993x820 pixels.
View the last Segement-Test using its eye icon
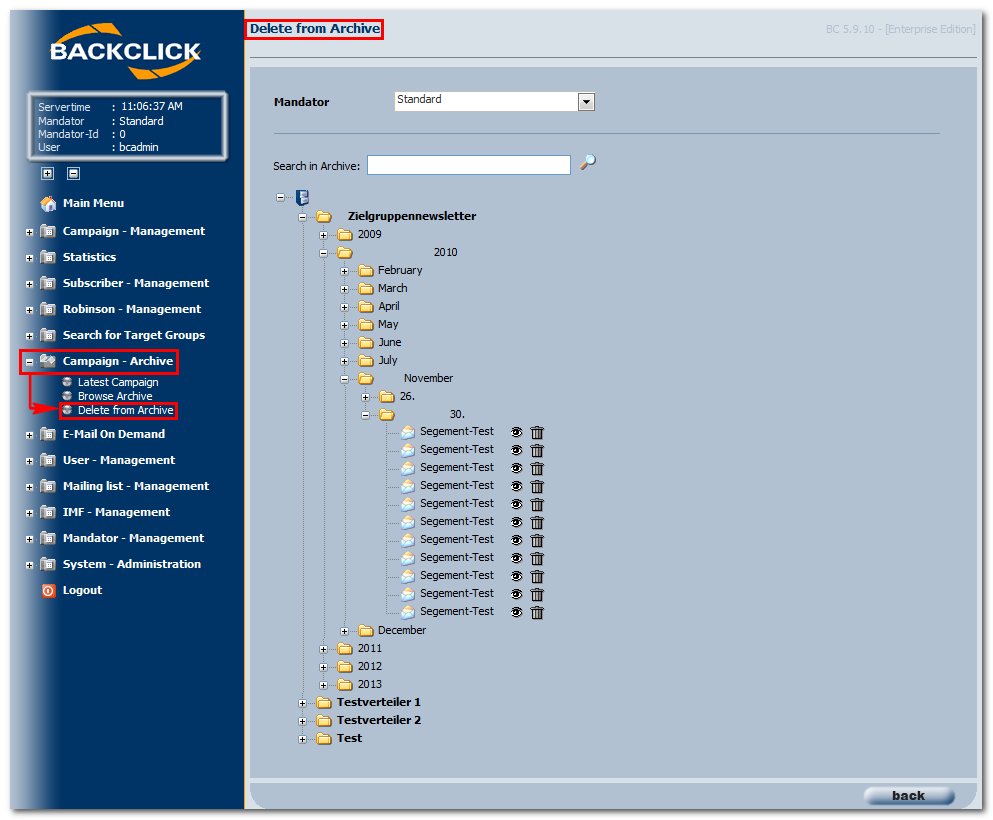tap(517, 612)
